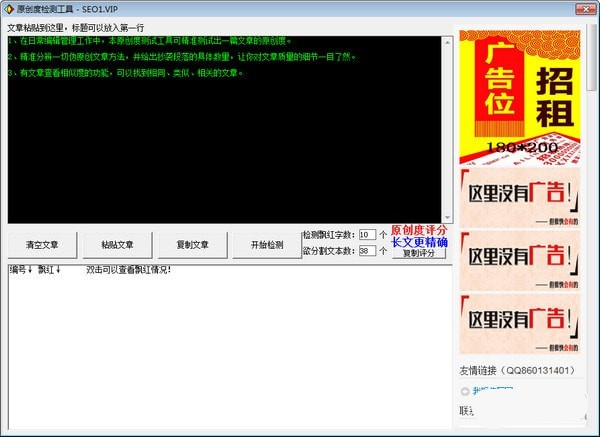Open the third 这里没有广告 banner

coord(520,324)
